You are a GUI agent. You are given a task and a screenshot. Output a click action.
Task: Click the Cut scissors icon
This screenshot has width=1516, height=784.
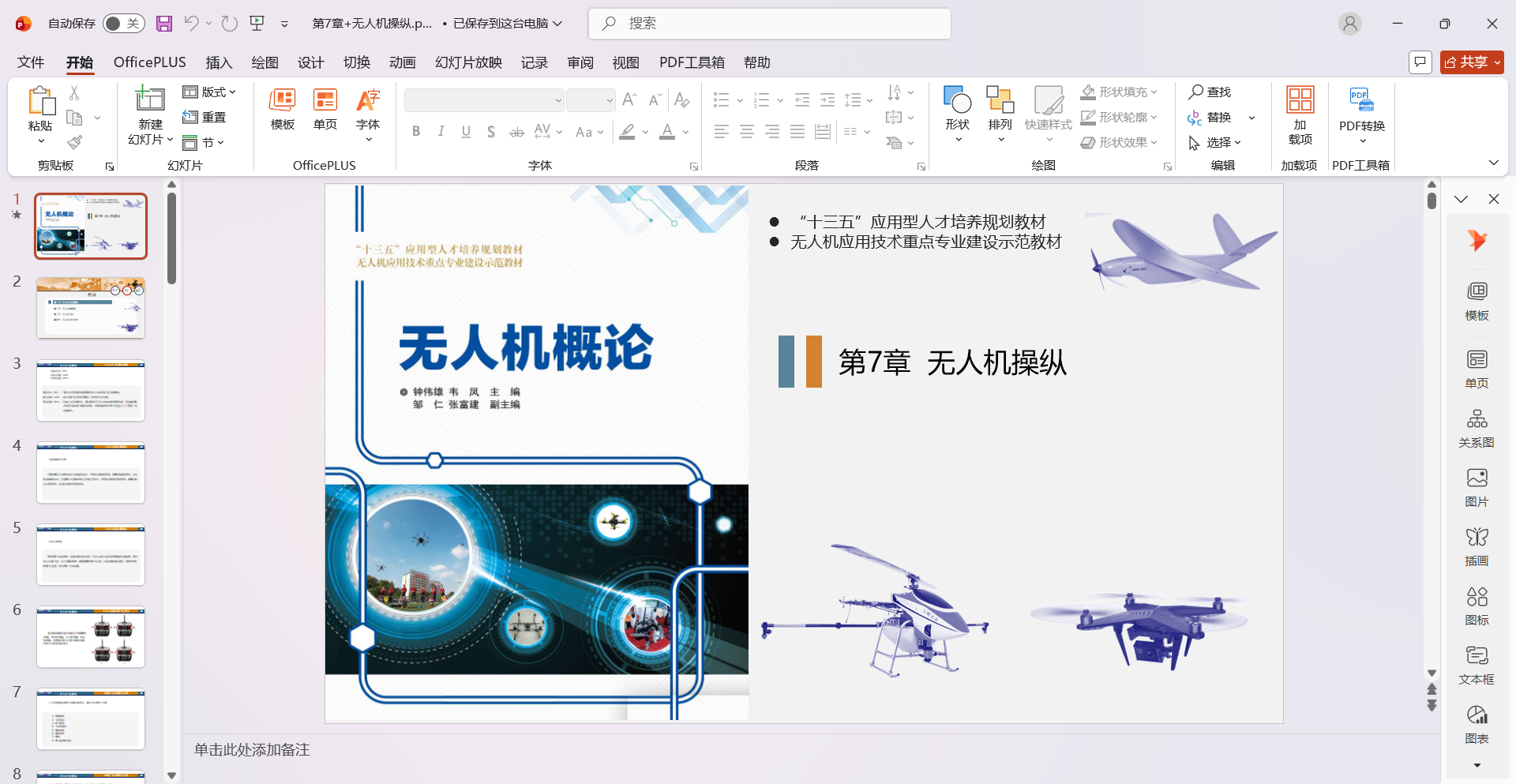click(x=74, y=92)
